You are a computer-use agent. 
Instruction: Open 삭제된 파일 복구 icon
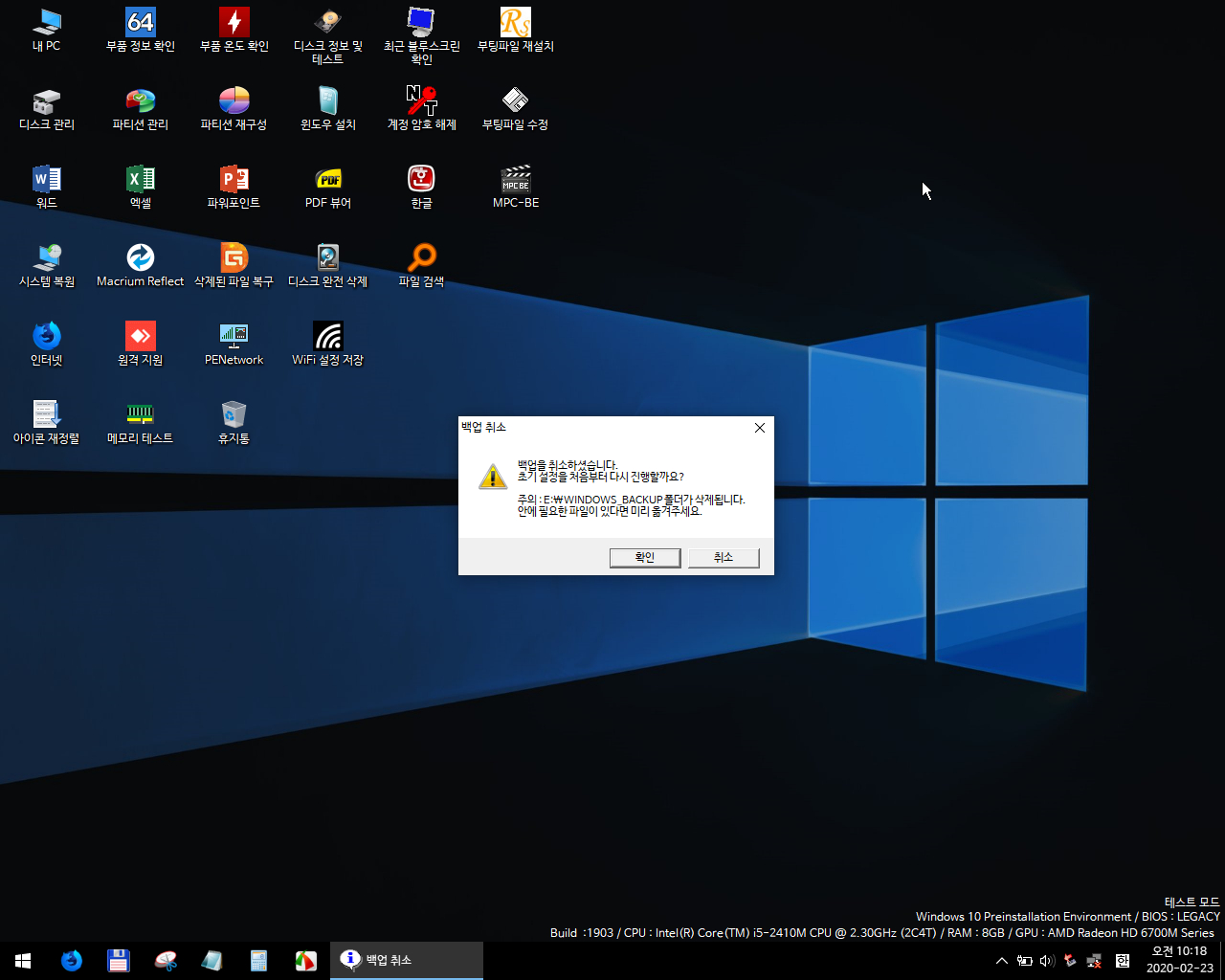tap(234, 266)
